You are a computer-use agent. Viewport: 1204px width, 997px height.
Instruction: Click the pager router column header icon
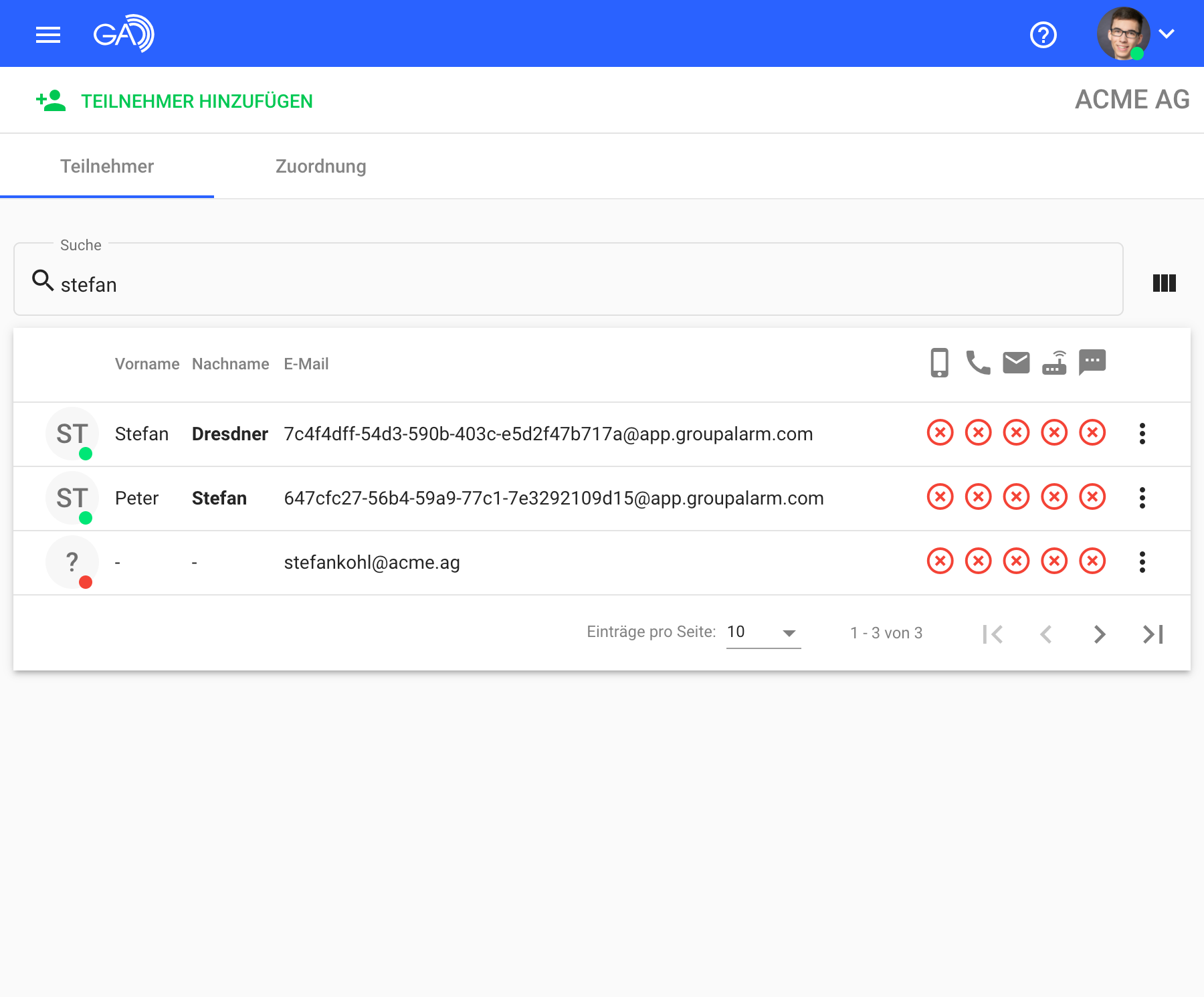pyautogui.click(x=1054, y=363)
